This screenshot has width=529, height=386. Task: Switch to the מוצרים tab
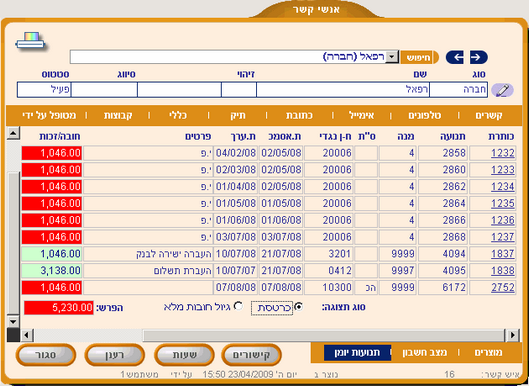[488, 353]
